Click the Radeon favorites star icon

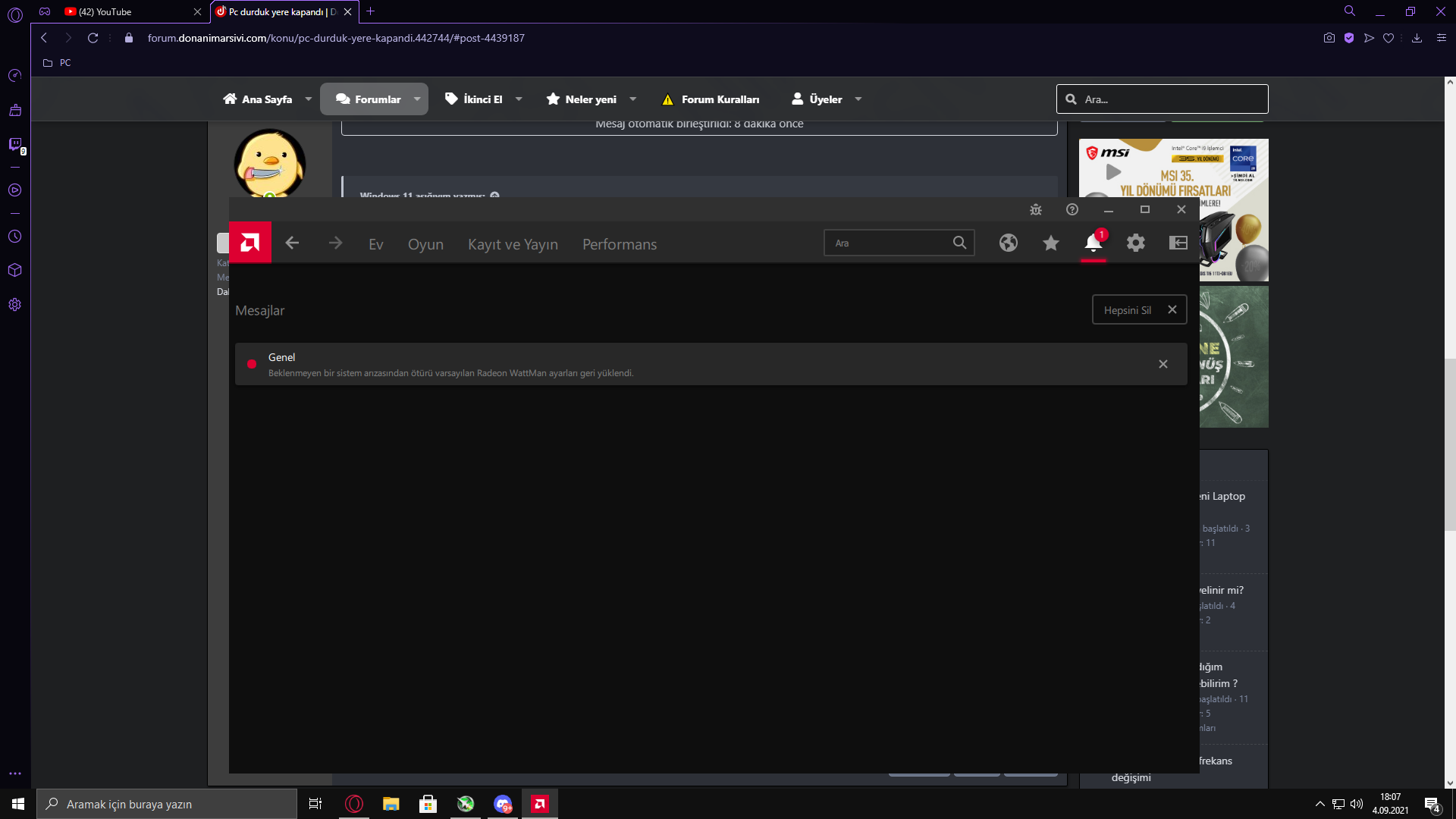tap(1050, 243)
